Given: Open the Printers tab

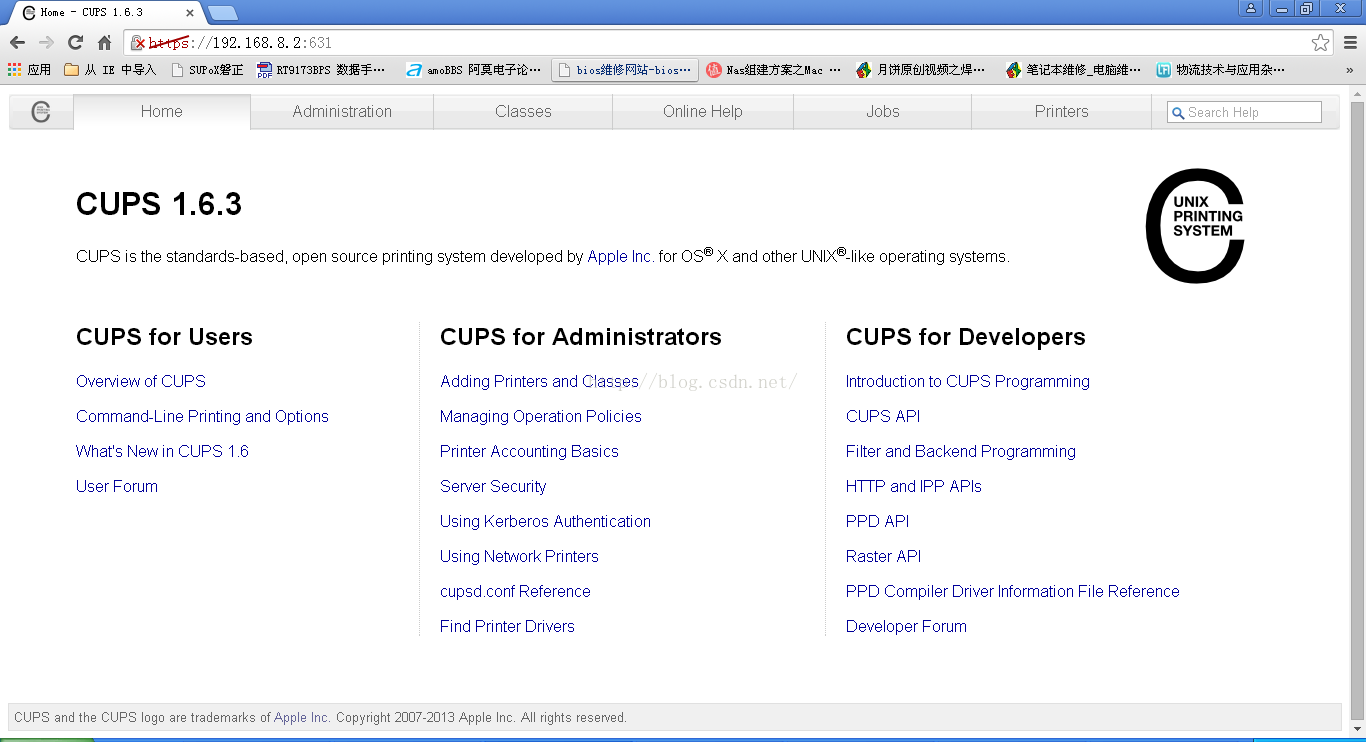Looking at the screenshot, I should pyautogui.click(x=1062, y=112).
